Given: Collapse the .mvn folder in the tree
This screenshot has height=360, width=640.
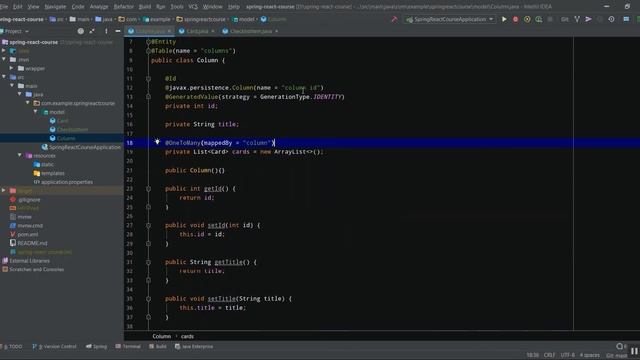Looking at the screenshot, I should pyautogui.click(x=4, y=59).
